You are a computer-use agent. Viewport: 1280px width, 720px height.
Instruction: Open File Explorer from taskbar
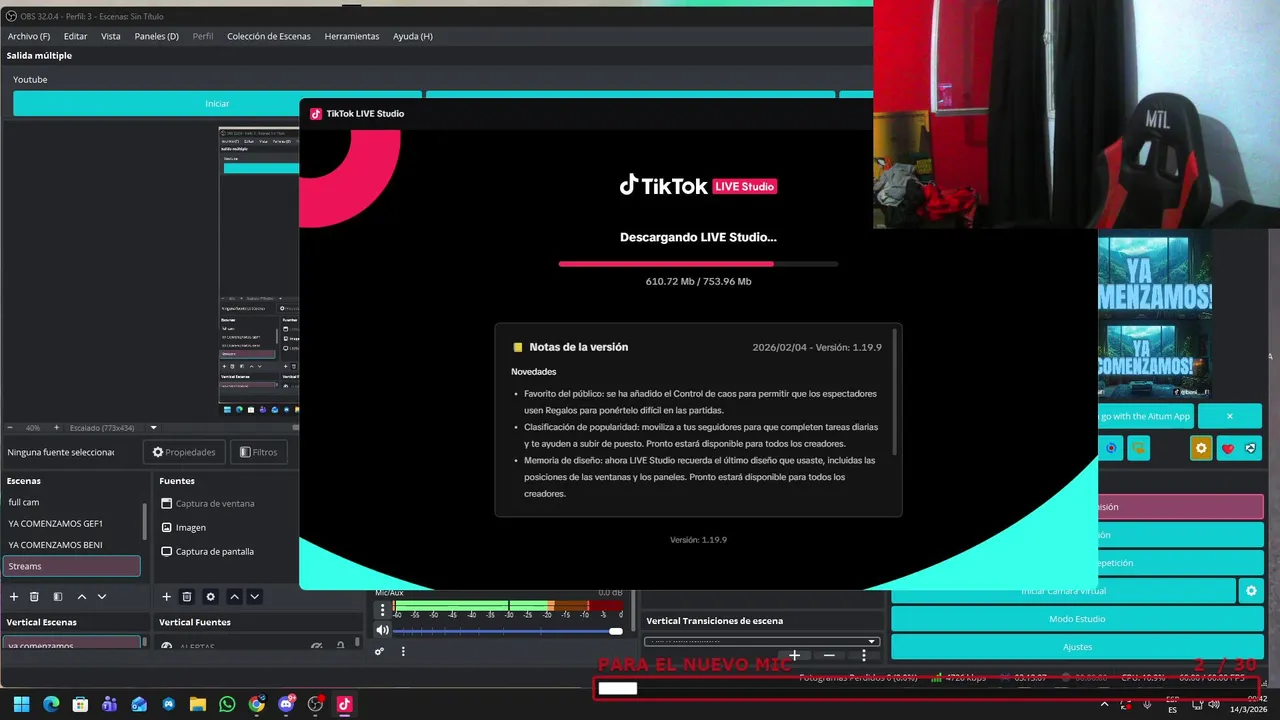(198, 704)
